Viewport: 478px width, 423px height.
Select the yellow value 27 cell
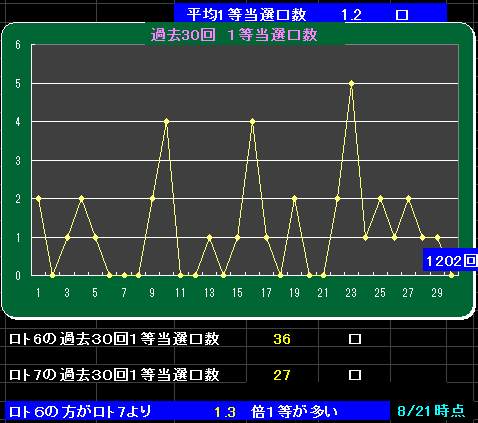[x=282, y=375]
